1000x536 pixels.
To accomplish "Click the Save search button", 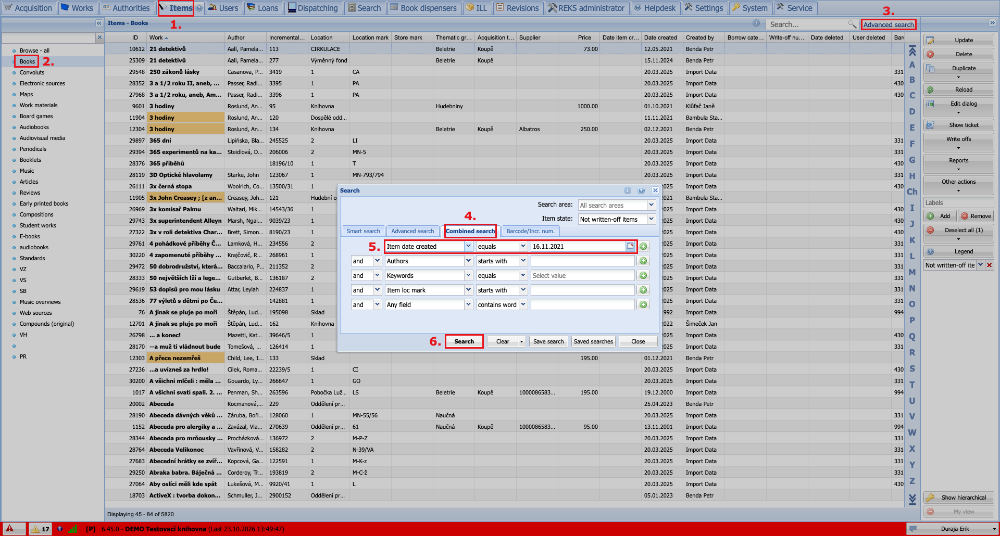I will click(548, 341).
